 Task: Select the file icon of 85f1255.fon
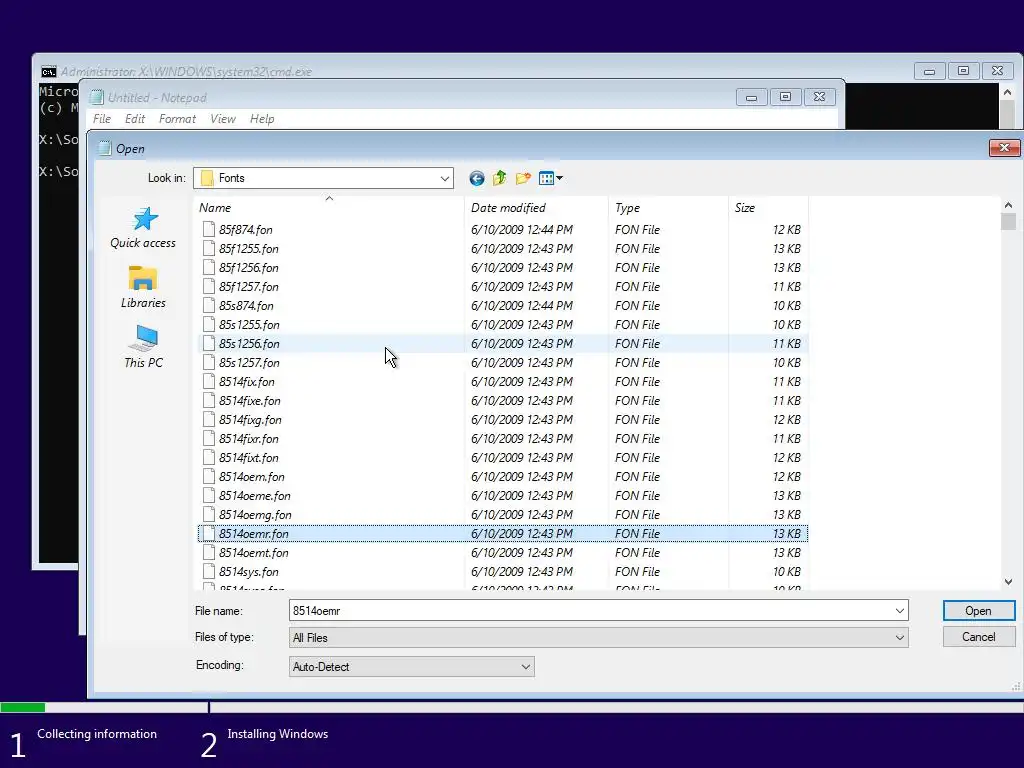tap(208, 248)
